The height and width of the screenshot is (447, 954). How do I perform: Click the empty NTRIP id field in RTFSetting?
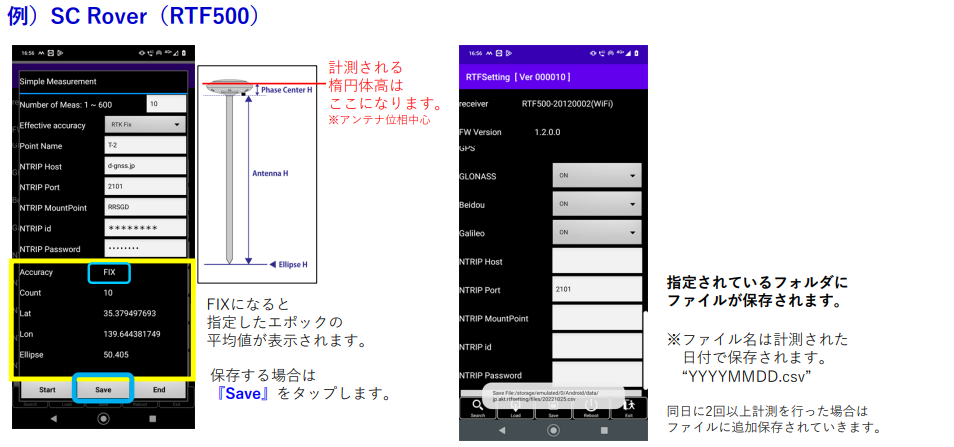[597, 345]
